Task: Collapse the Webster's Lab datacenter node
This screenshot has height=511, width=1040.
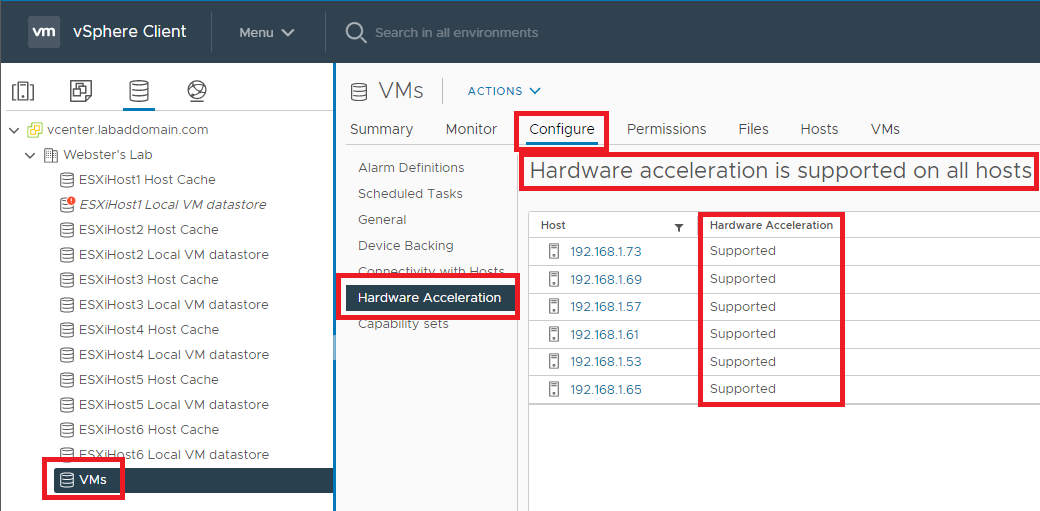Action: (31, 155)
